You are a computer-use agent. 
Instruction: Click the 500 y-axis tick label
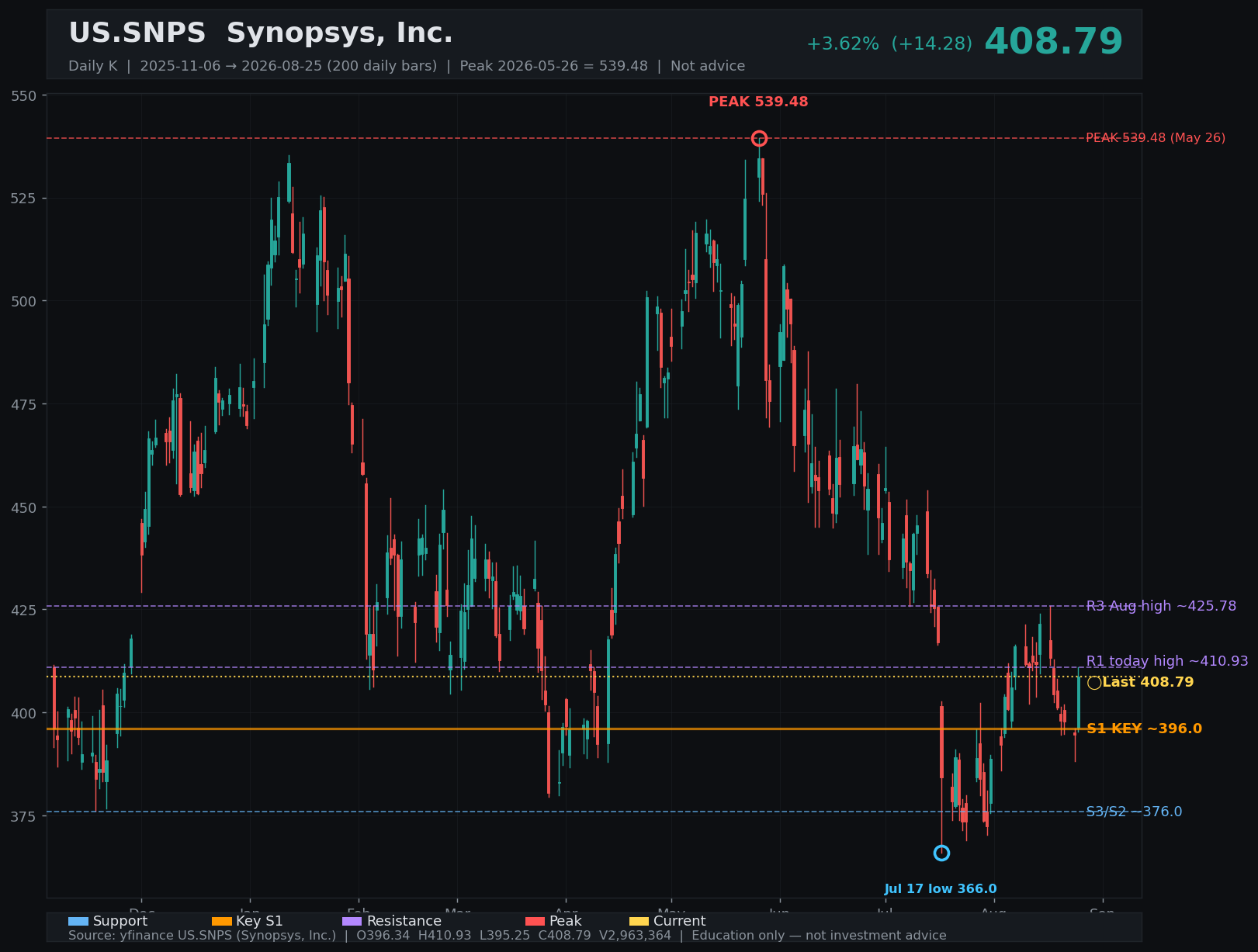(24, 301)
